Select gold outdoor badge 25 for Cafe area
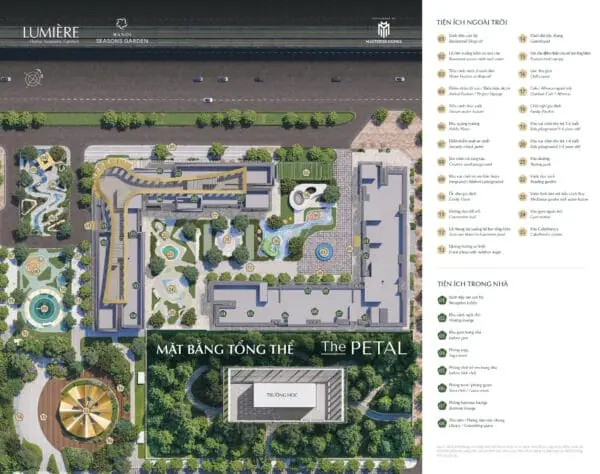 [523, 232]
